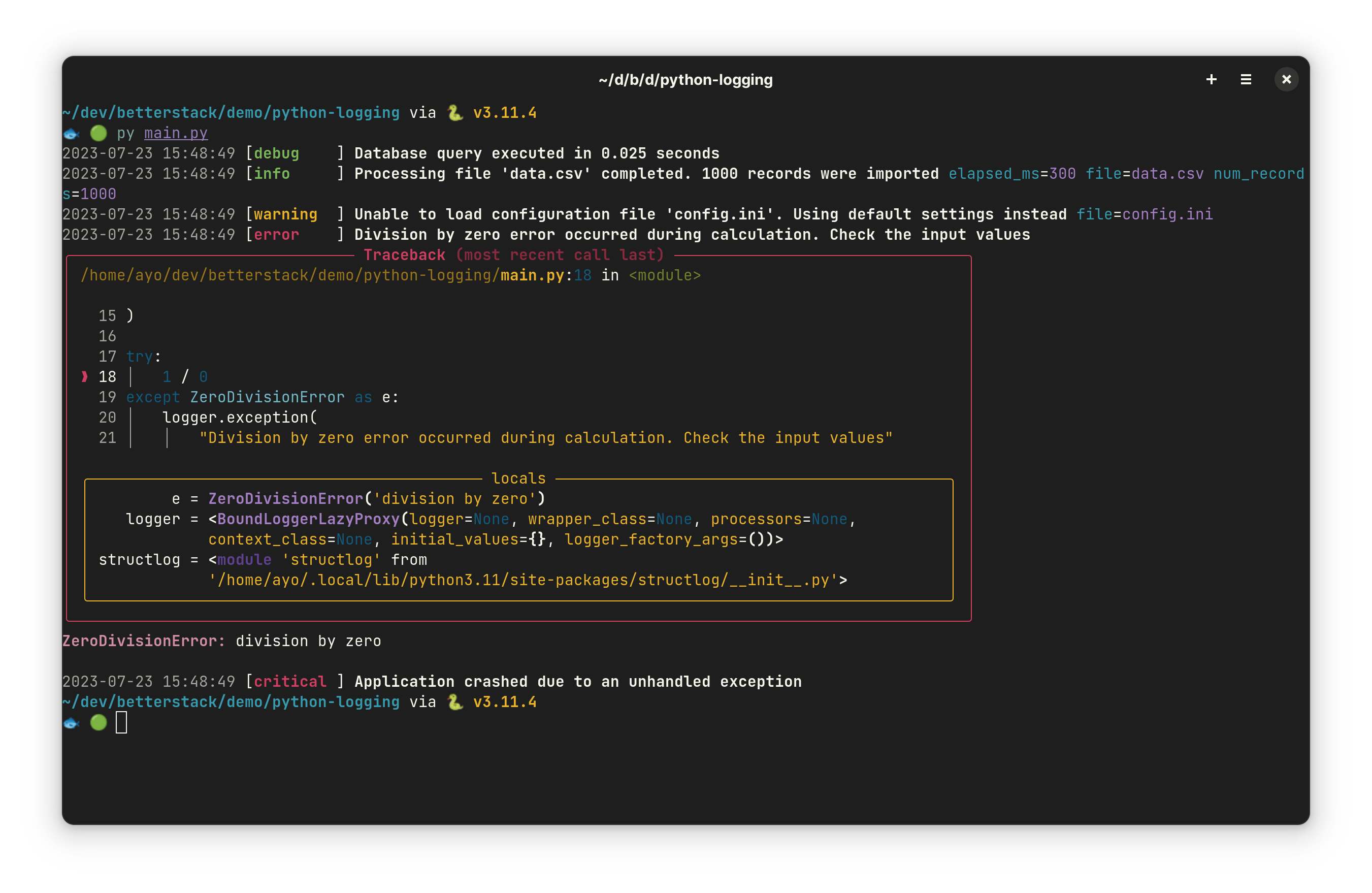This screenshot has height=893, width=1372.
Task: Click the window title ~/d/b/d/python-logging
Action: click(x=685, y=80)
